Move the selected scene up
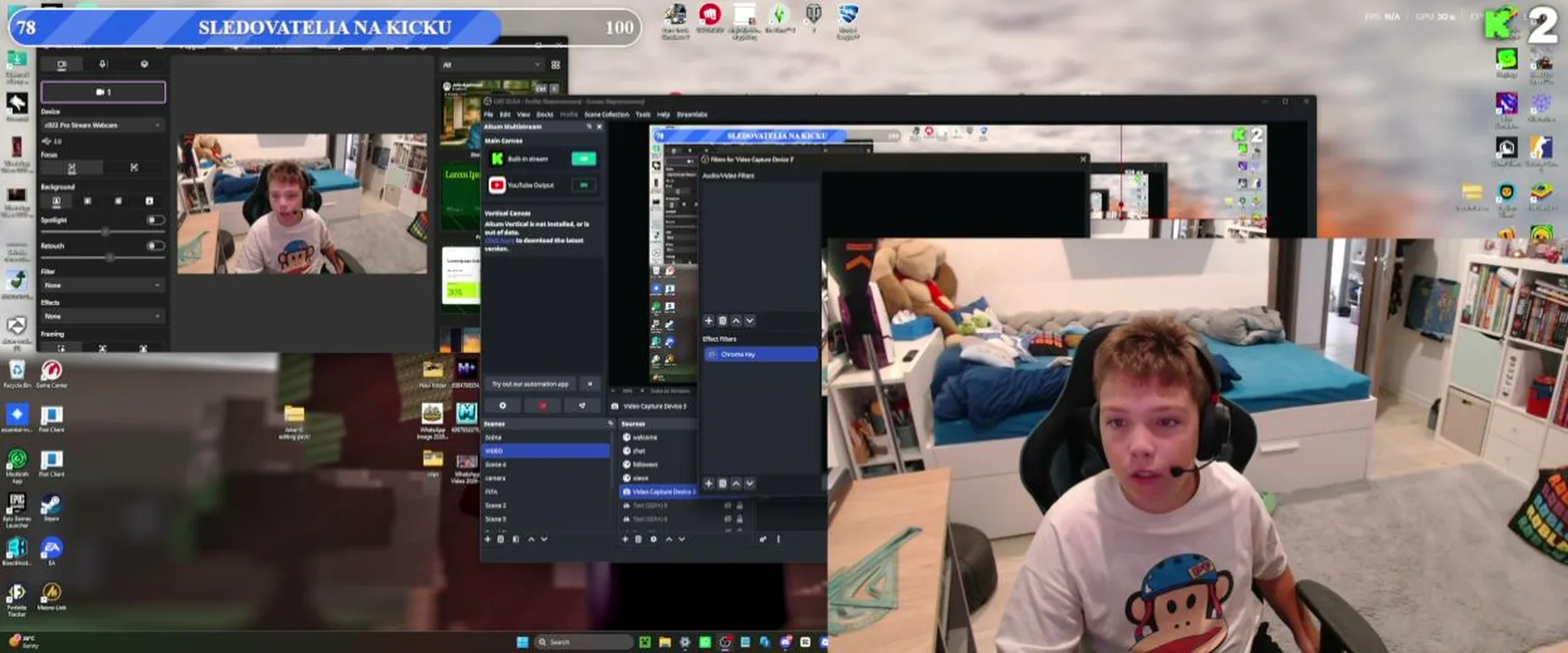The image size is (1568, 653). pos(532,539)
